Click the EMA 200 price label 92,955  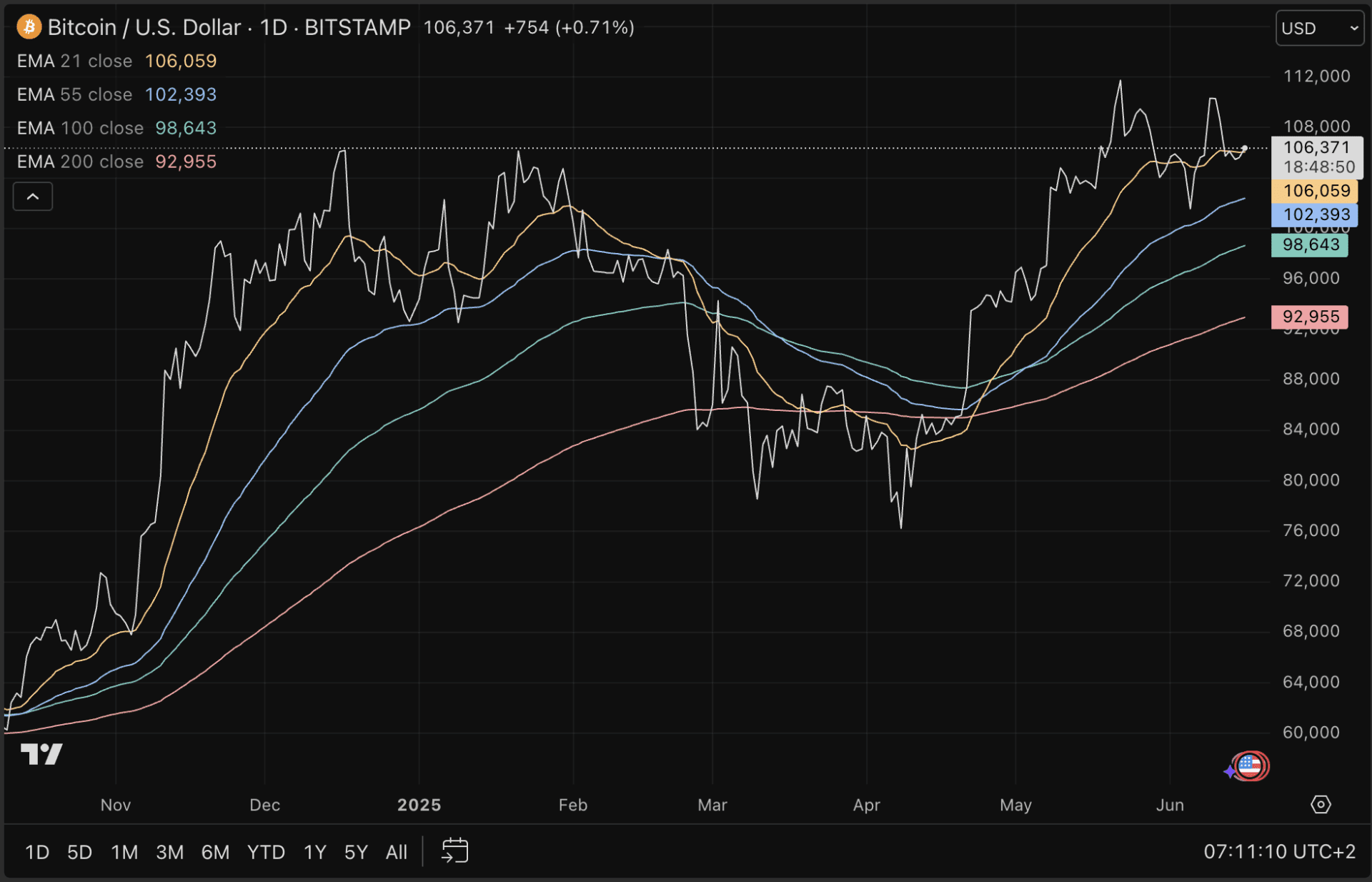click(x=1309, y=317)
